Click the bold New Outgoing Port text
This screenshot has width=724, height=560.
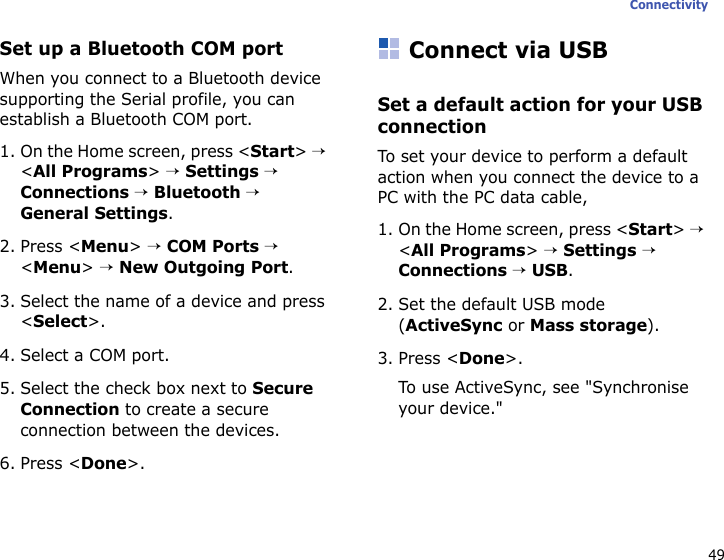point(205,267)
